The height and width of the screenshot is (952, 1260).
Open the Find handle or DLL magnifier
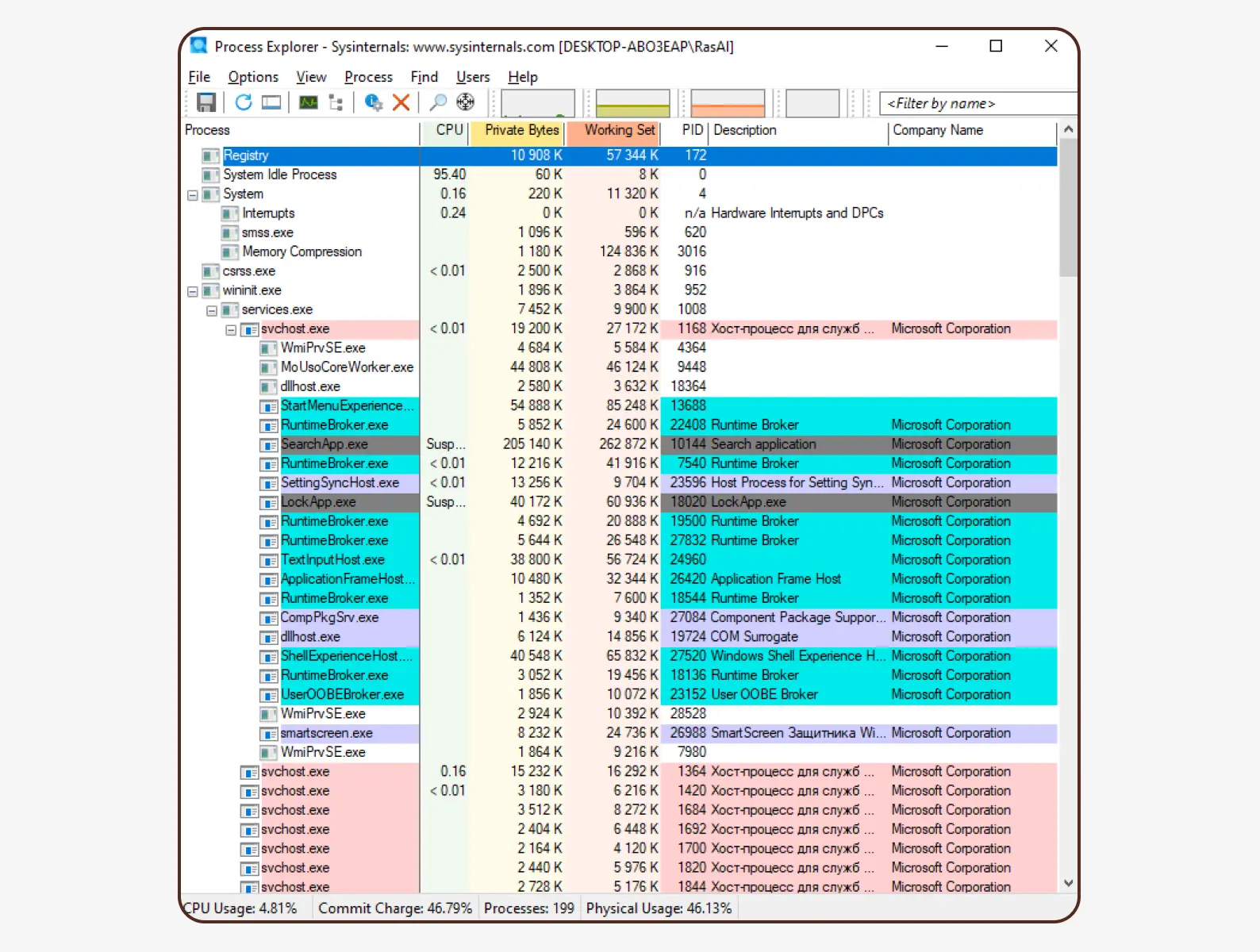[438, 102]
